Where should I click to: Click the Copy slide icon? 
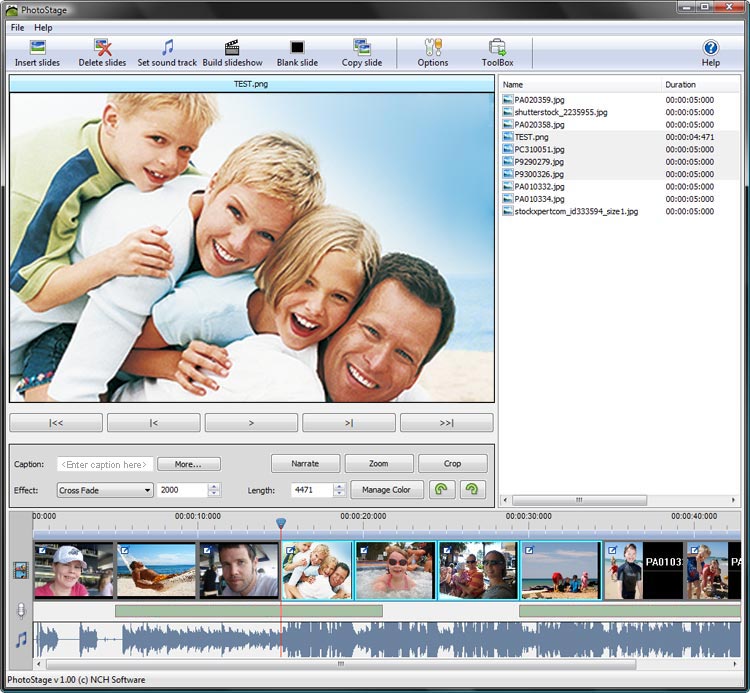(362, 48)
